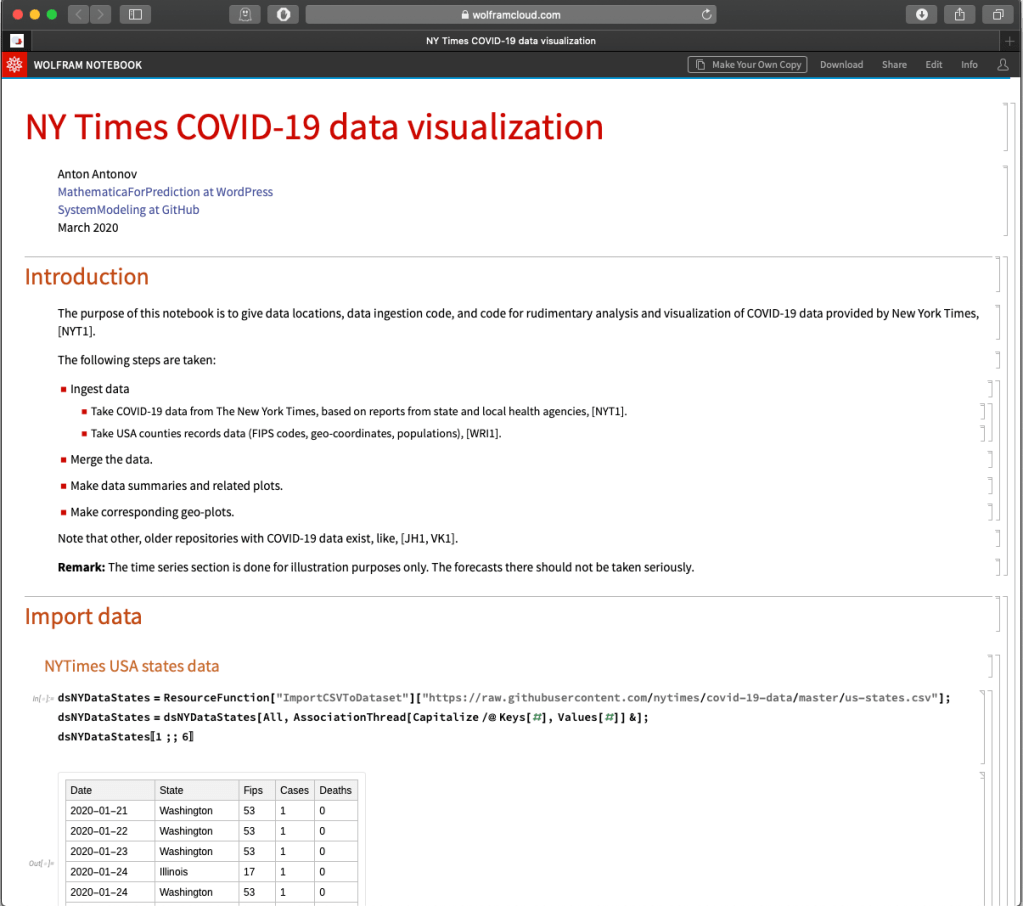Click the 2020-01-21 date cell

pos(110,810)
